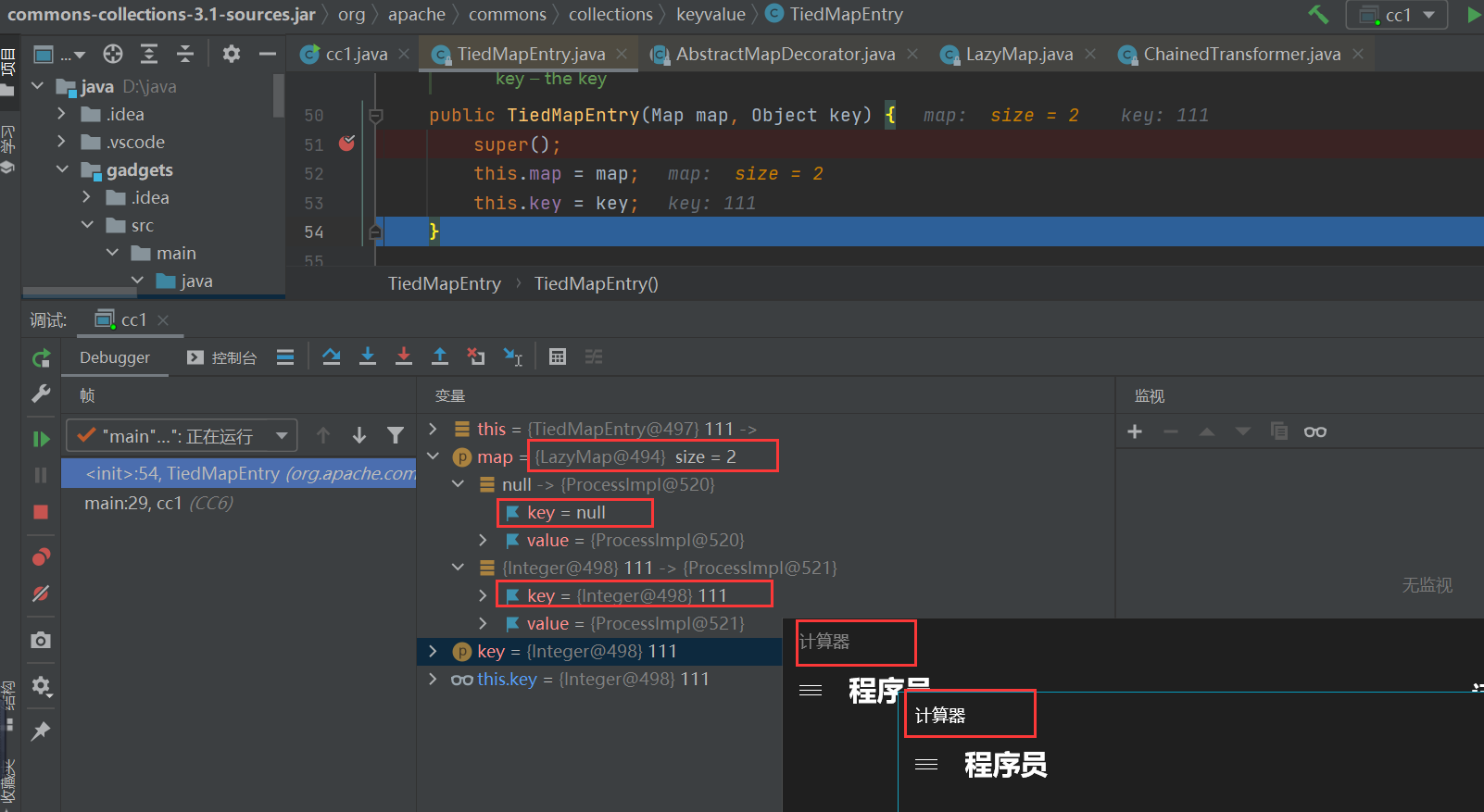The height and width of the screenshot is (812, 1484).
Task: Open Evaluate Expression calculator icon
Action: pyautogui.click(x=558, y=356)
